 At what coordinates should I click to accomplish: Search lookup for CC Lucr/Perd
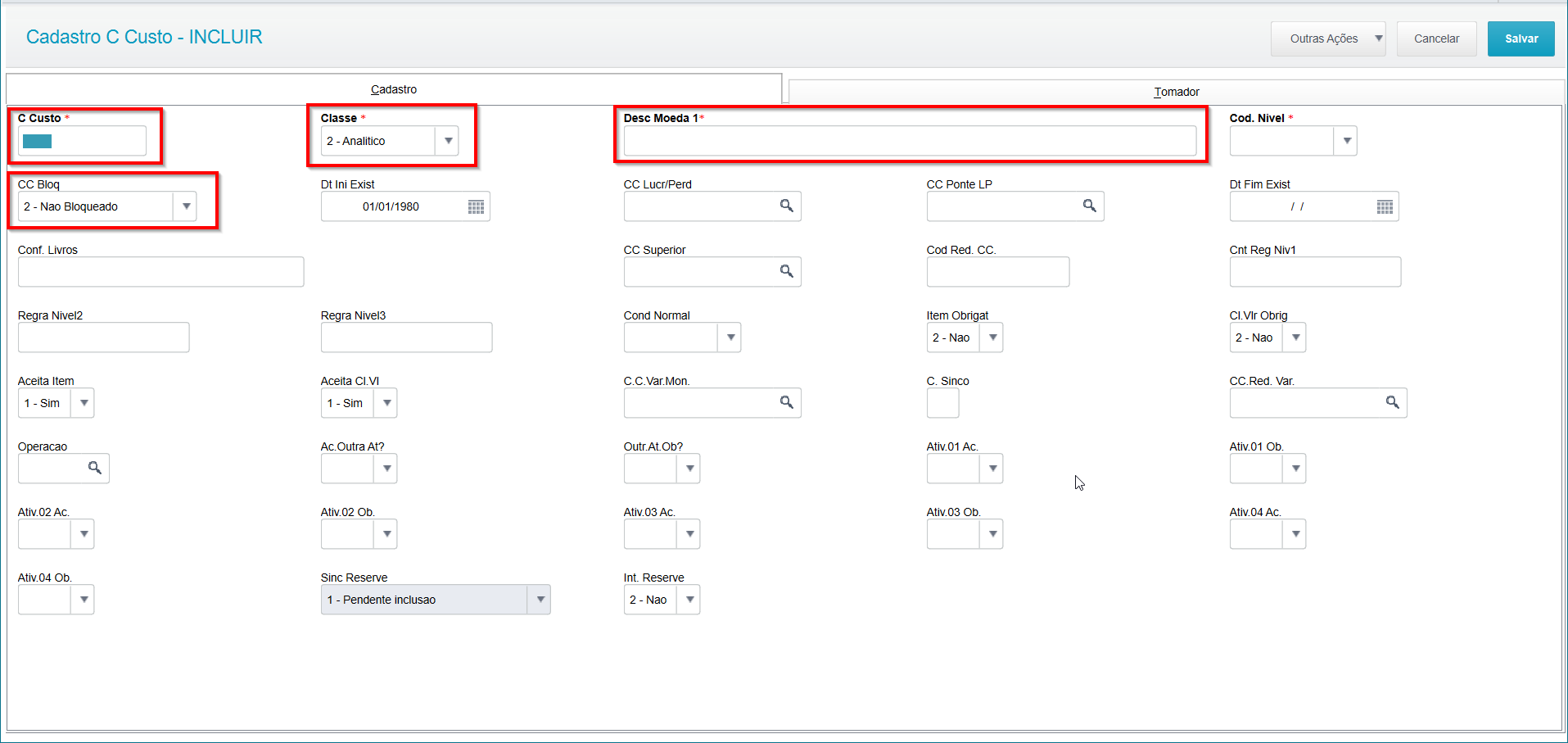coord(786,206)
